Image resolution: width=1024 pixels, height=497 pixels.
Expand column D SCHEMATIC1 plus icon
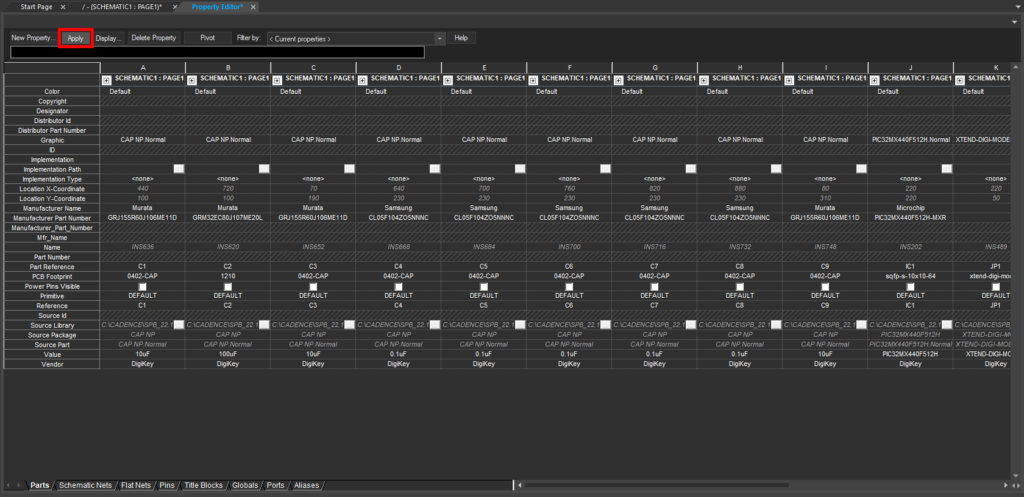tap(362, 80)
